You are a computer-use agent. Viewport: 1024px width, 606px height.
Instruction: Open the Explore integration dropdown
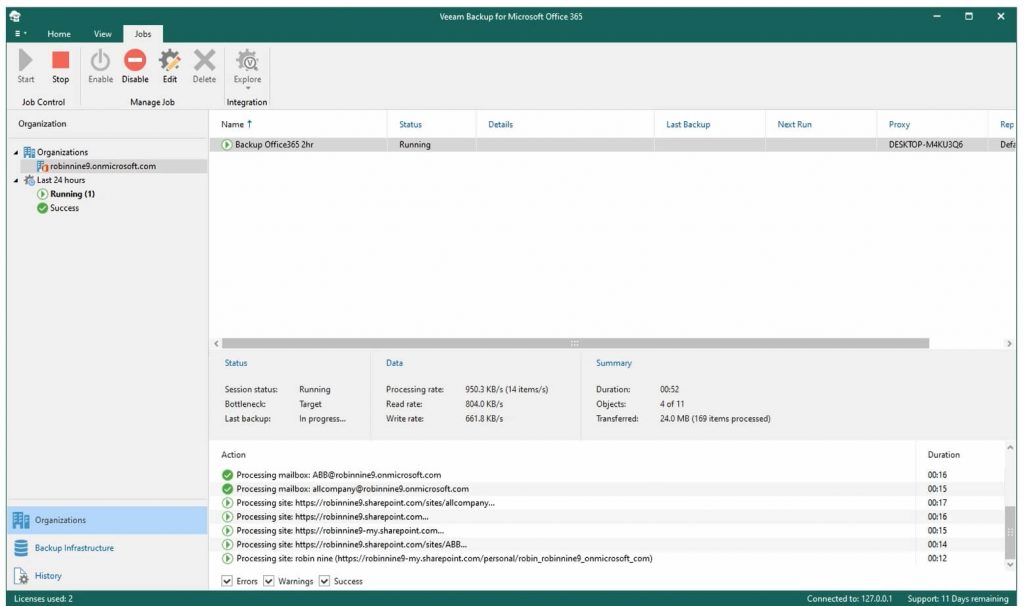click(247, 69)
